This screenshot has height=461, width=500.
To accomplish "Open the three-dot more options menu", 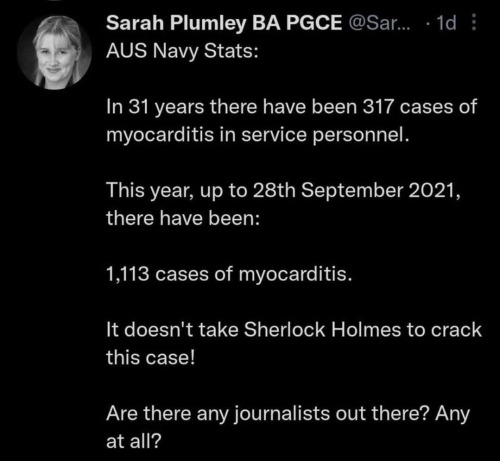I will coord(474,22).
